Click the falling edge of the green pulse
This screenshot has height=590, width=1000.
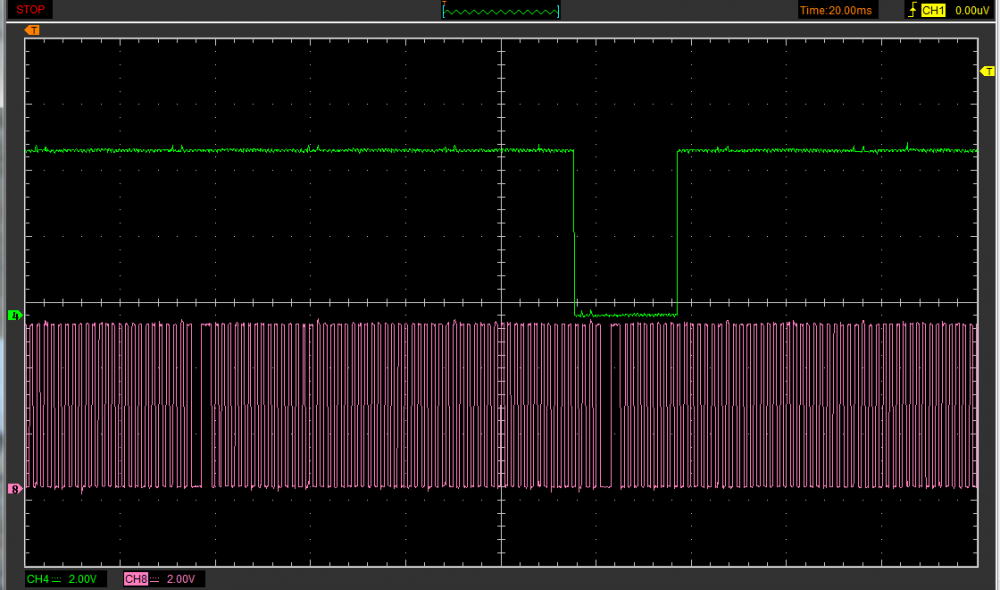(x=574, y=232)
